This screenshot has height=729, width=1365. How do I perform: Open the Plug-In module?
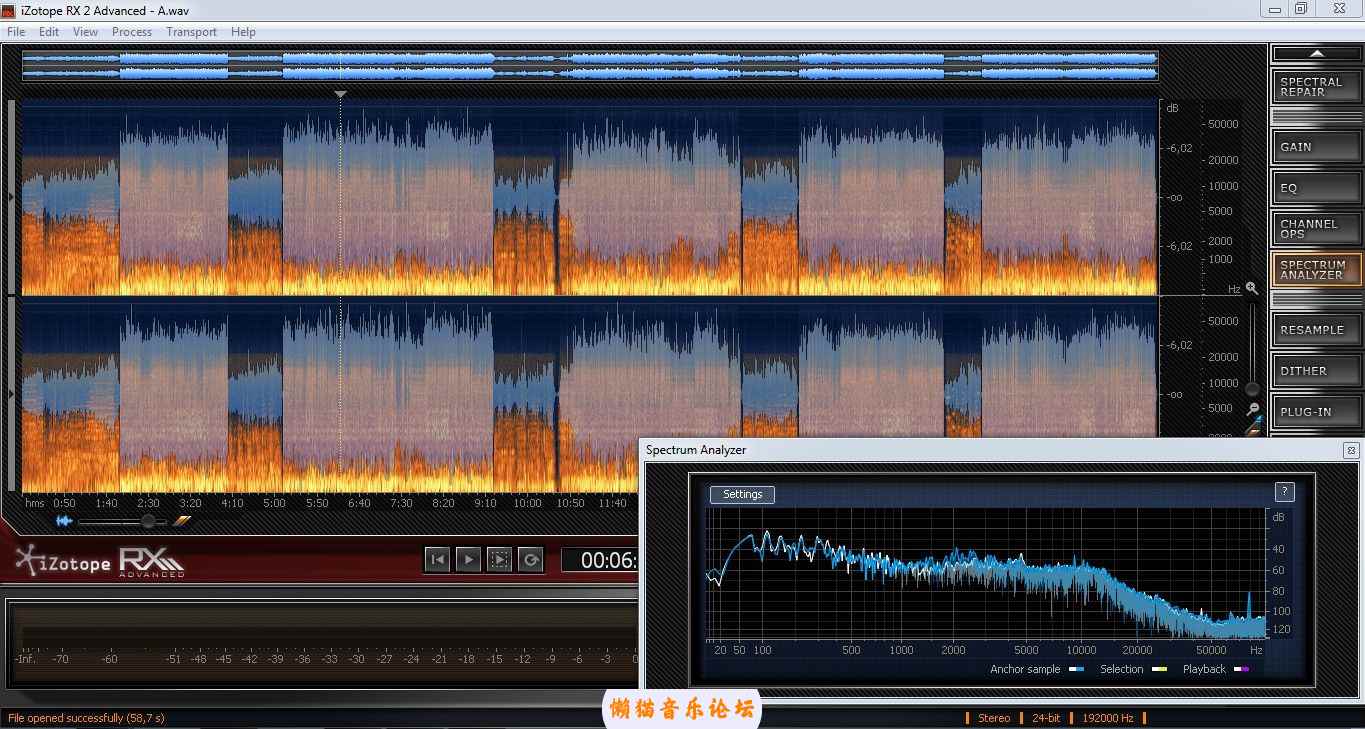point(1317,411)
